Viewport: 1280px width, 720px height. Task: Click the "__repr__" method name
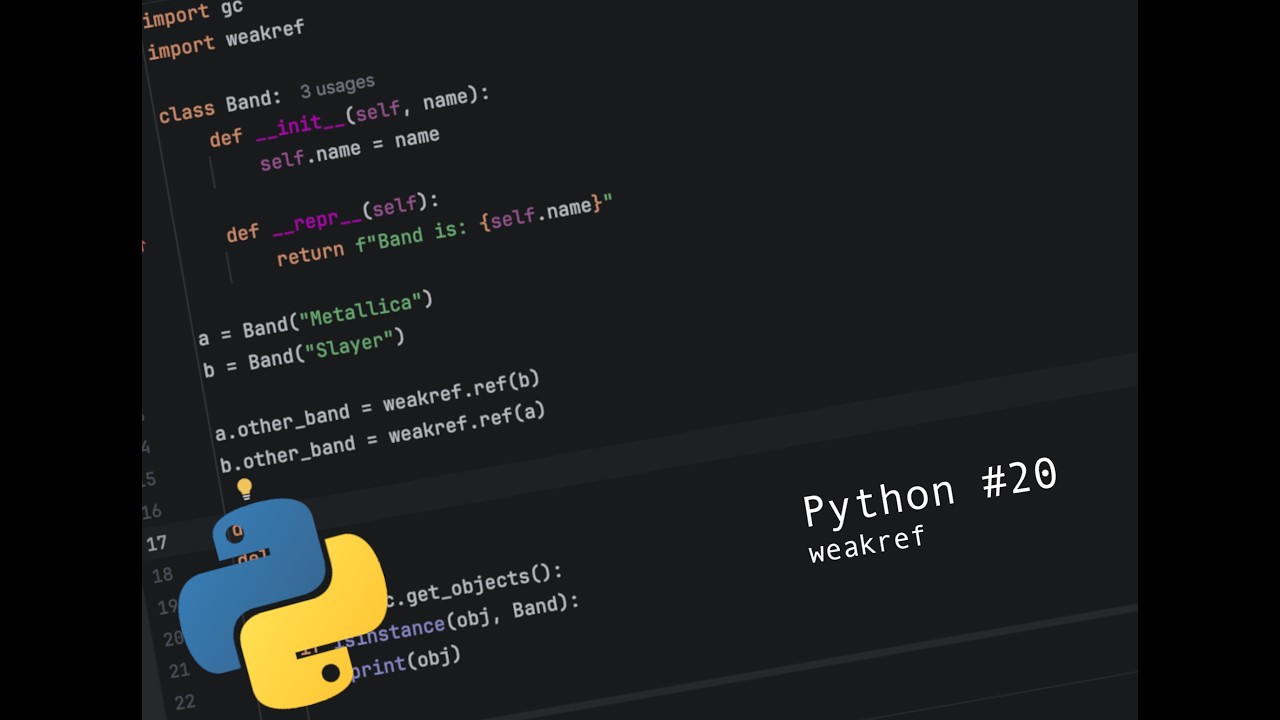click(x=319, y=220)
